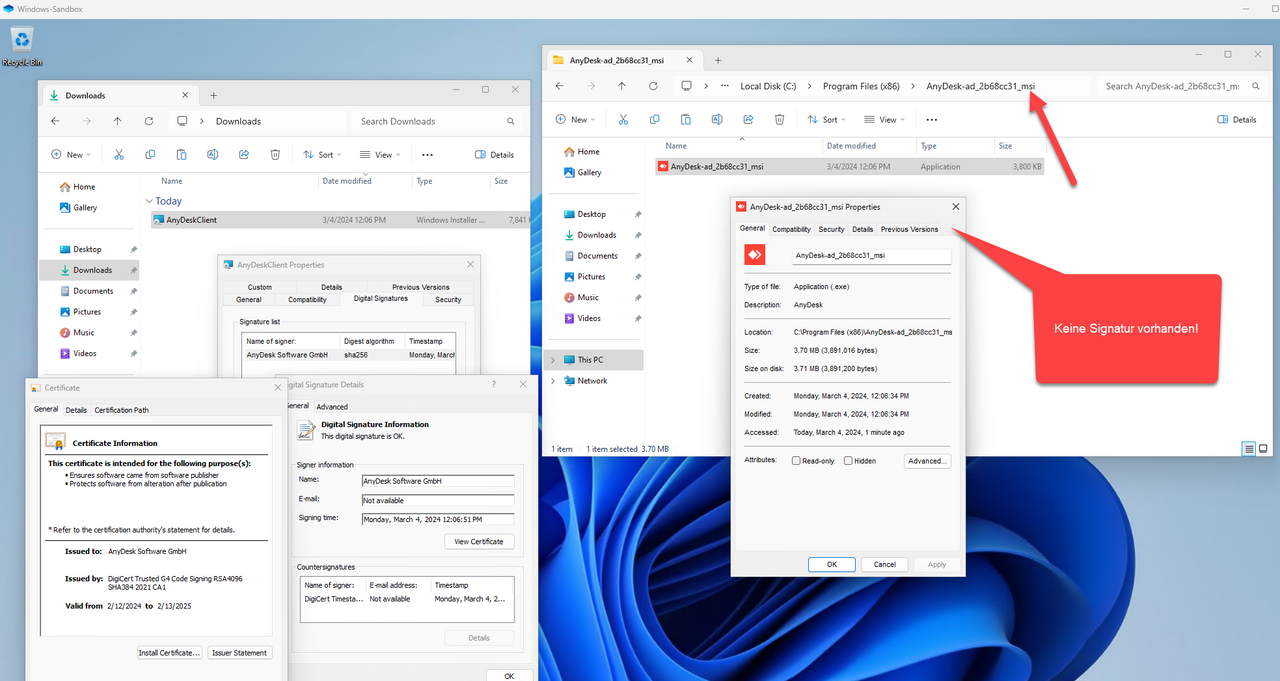The image size is (1280, 681).
Task: Open Sort dropdown in Downloads window
Action: click(x=322, y=155)
